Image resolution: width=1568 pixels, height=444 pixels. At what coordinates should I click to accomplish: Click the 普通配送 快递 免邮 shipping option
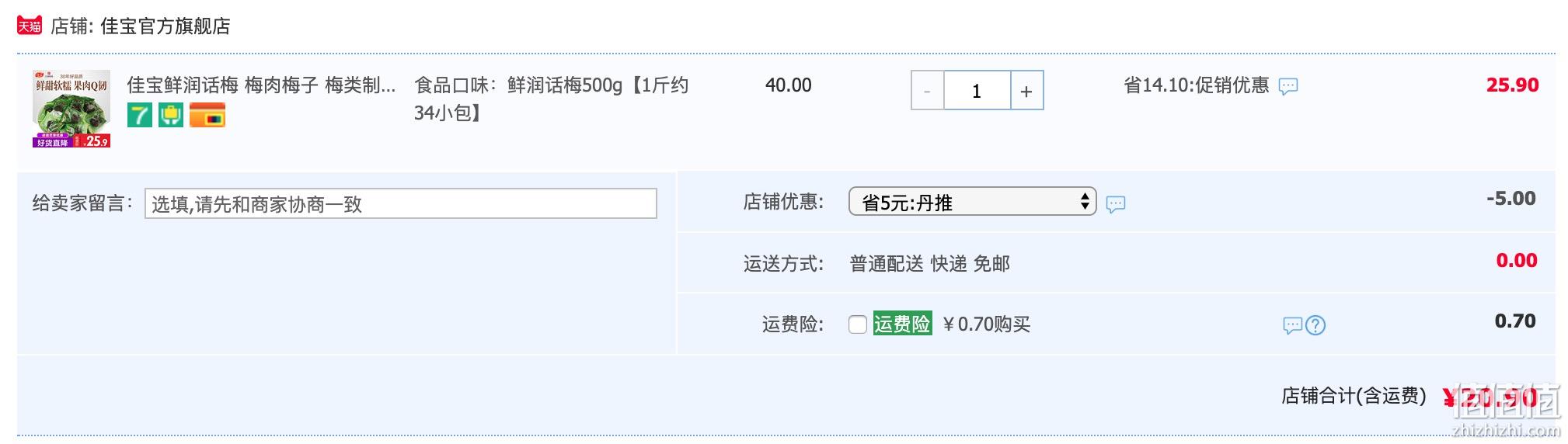click(x=929, y=264)
